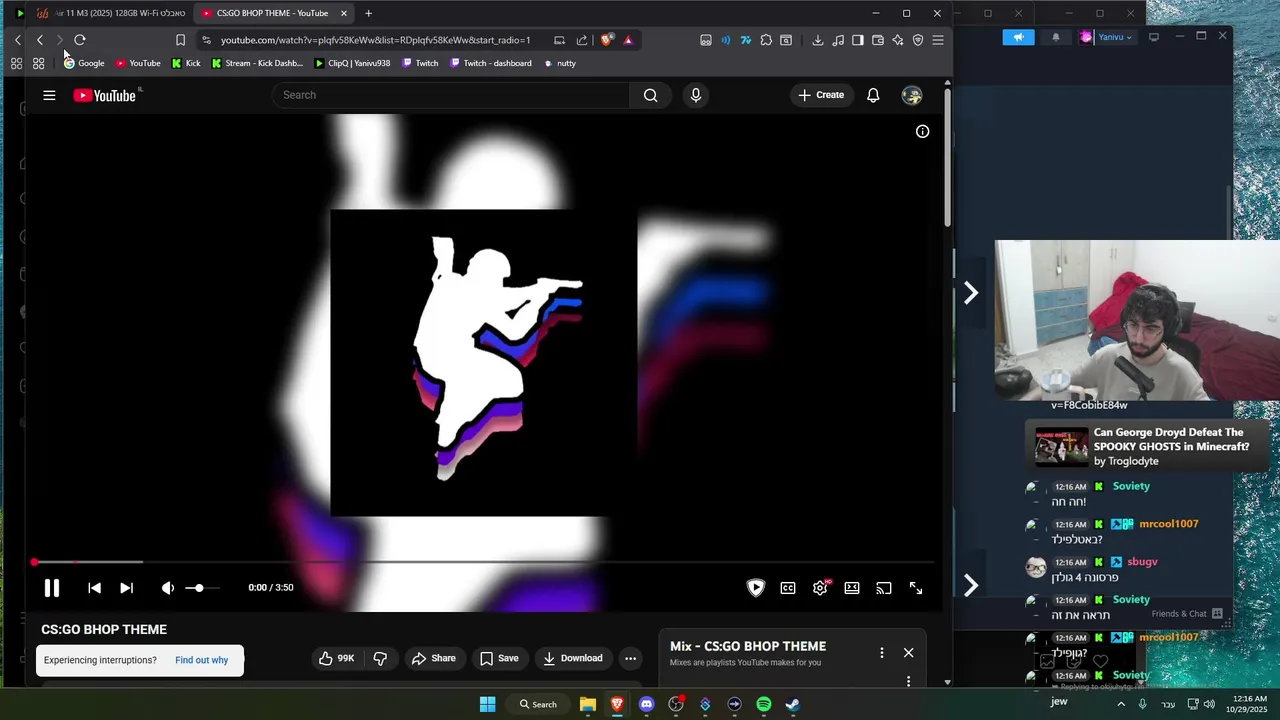The height and width of the screenshot is (720, 1280).
Task: Save video to a playlist
Action: click(x=499, y=658)
